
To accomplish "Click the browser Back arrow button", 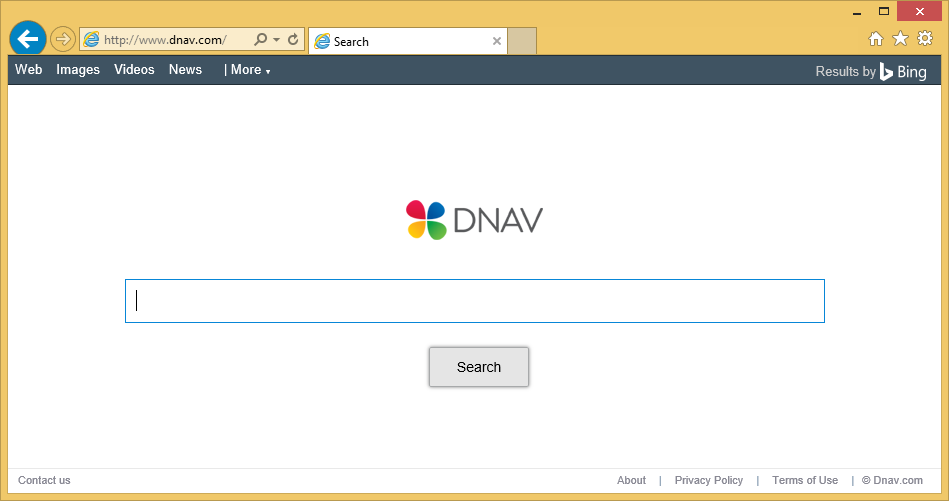I will coord(28,39).
